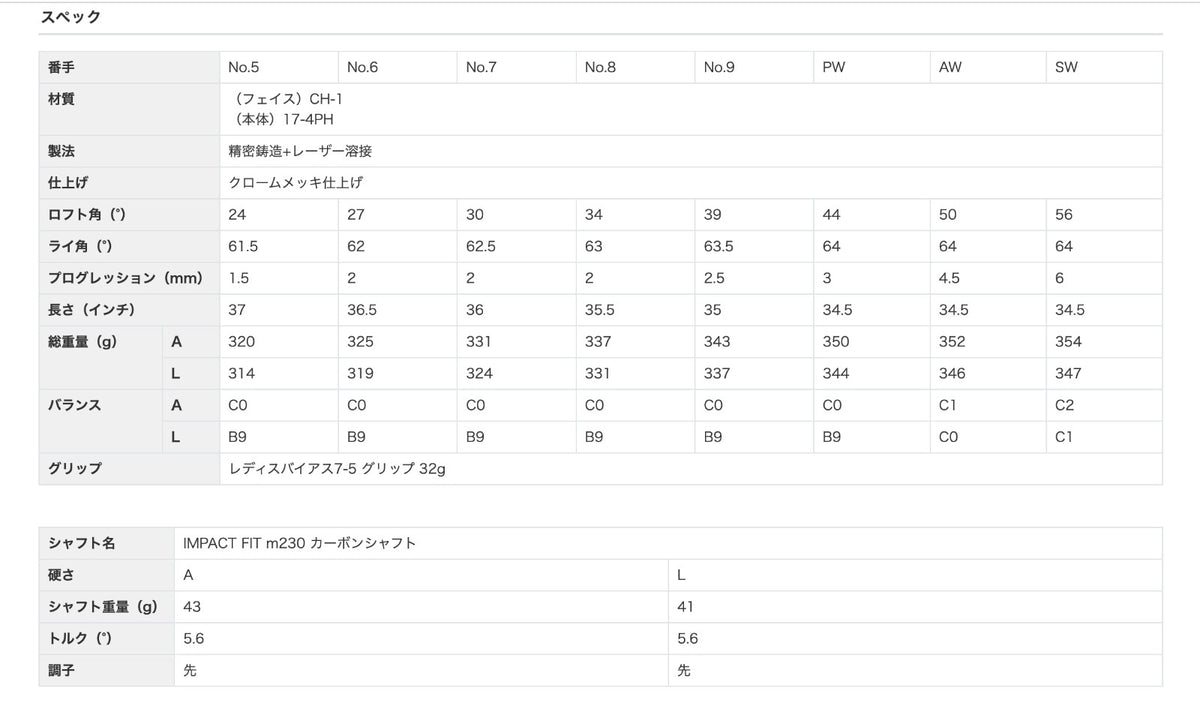
Task: Click the 調子 row label
Action: click(62, 670)
